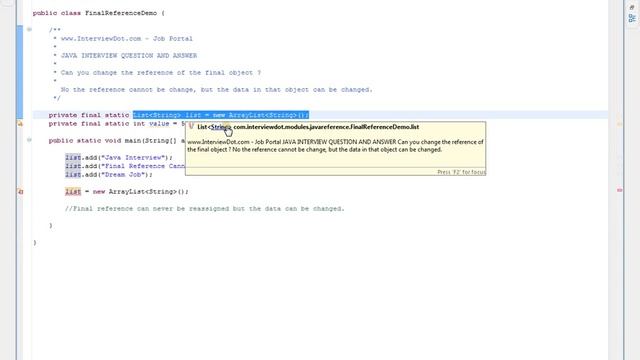Collapse the main method fold toggle
This screenshot has width=640, height=360.
coord(29,140)
